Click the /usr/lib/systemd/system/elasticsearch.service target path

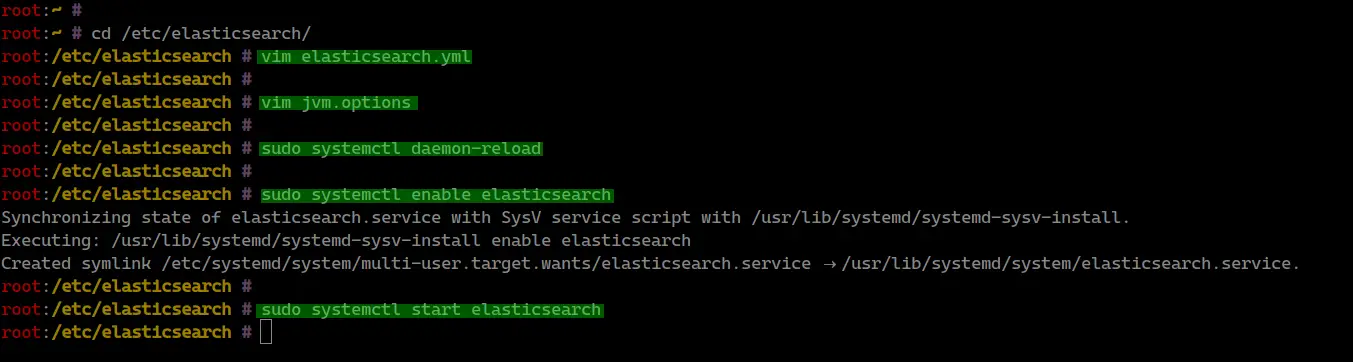(1072, 263)
